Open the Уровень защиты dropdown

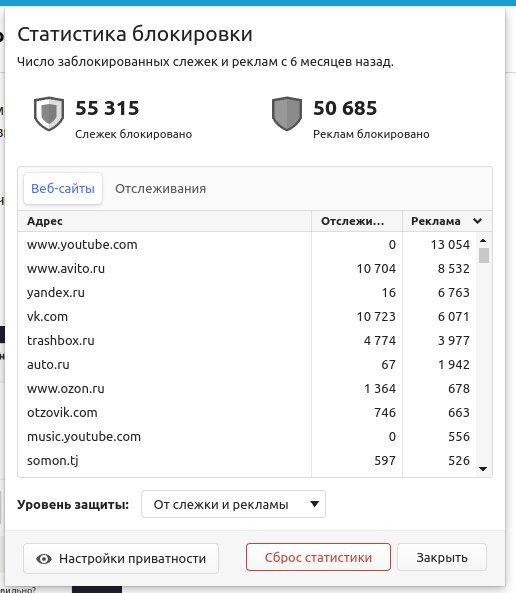coord(233,504)
